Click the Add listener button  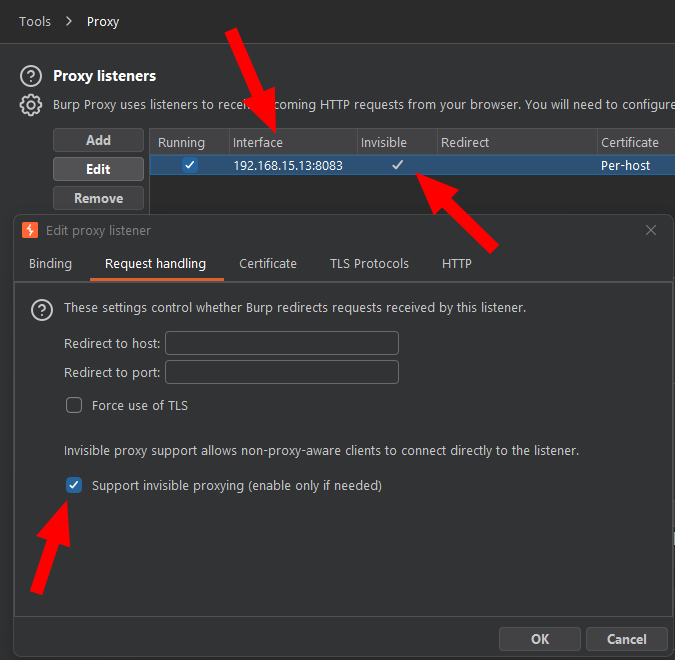pyautogui.click(x=98, y=140)
